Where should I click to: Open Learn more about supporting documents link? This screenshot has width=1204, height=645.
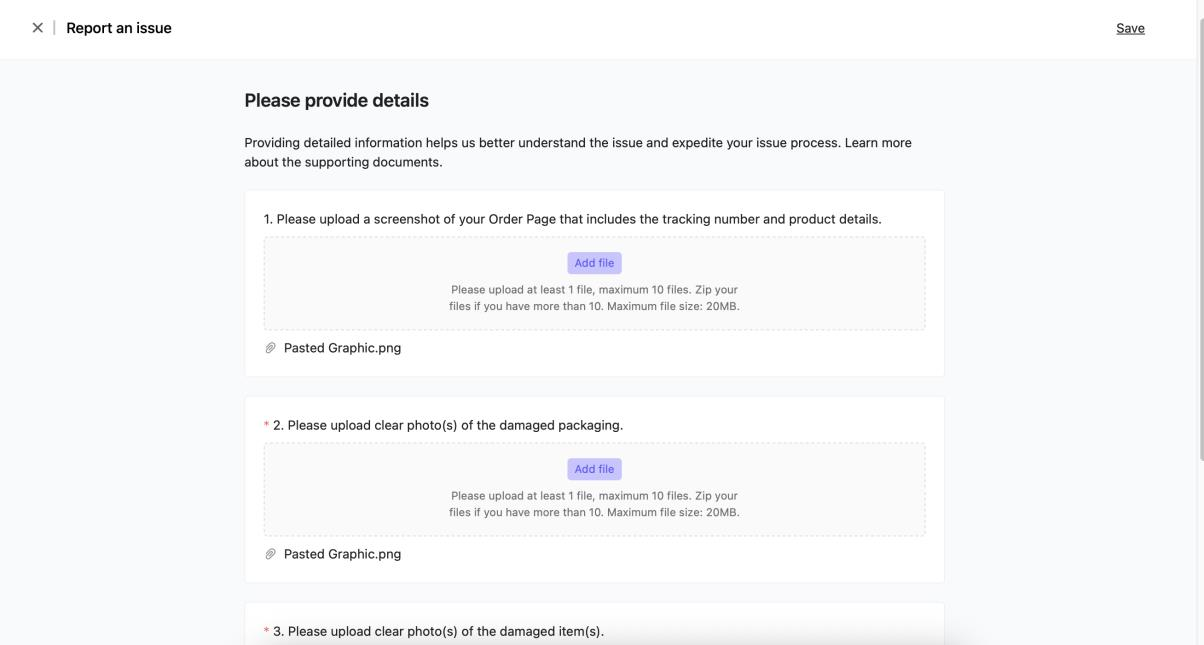tap(877, 143)
